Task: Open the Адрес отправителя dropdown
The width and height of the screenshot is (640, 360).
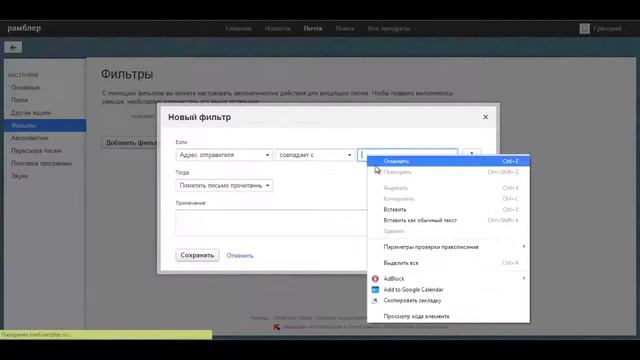Action: 224,155
